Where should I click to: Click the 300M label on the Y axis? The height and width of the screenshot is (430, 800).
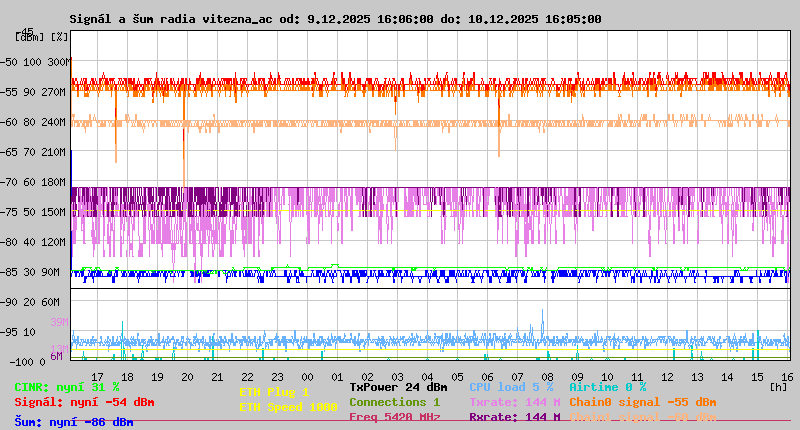[60, 62]
